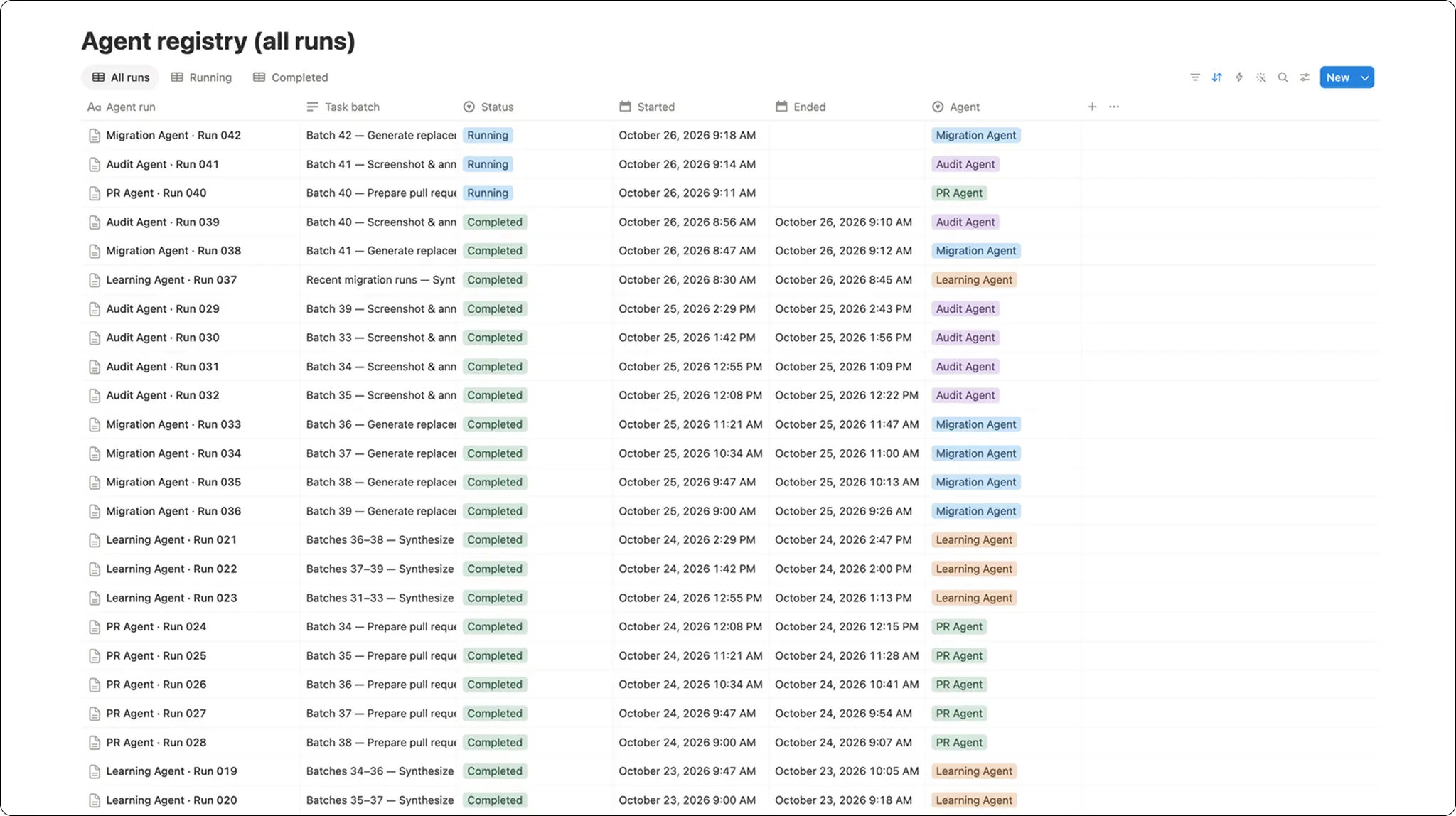Open PR Agent · Run 024 page
Screen dimensions: 1456x816
point(156,627)
